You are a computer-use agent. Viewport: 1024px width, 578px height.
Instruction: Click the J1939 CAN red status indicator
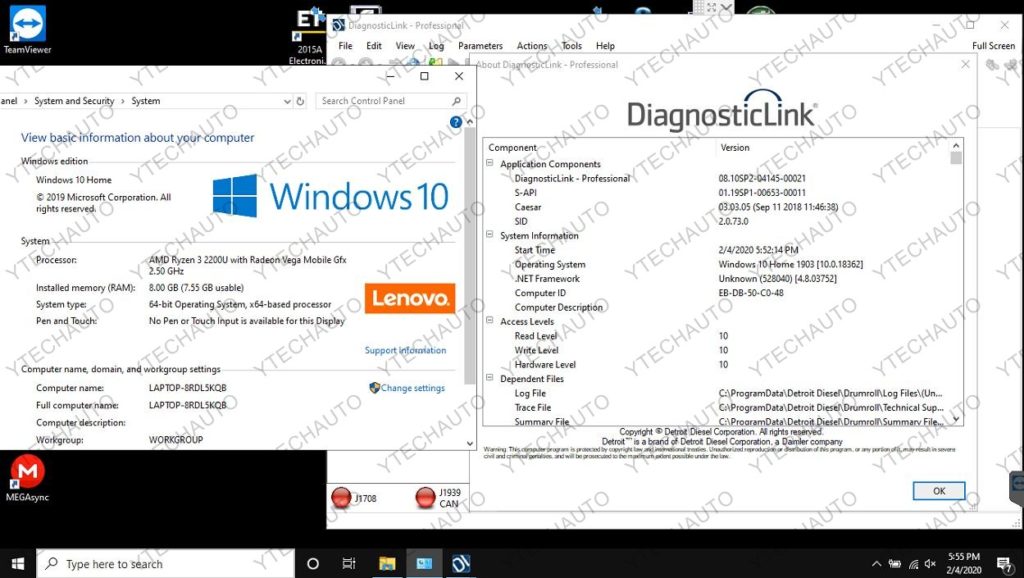(426, 498)
